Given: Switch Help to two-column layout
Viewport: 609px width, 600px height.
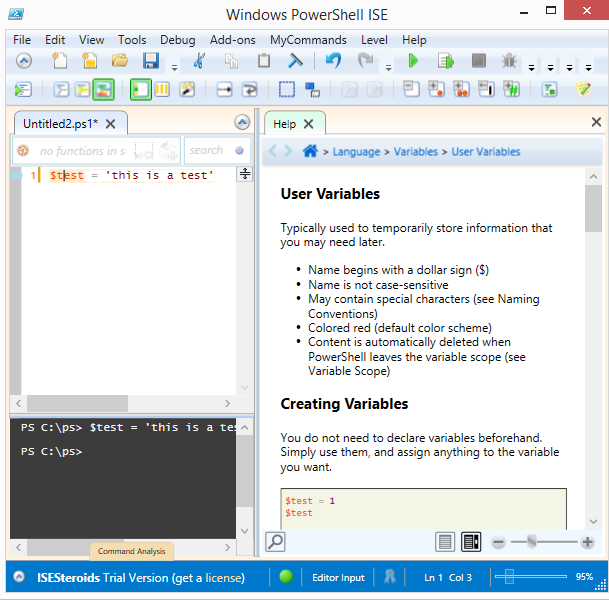Looking at the screenshot, I should (x=471, y=542).
